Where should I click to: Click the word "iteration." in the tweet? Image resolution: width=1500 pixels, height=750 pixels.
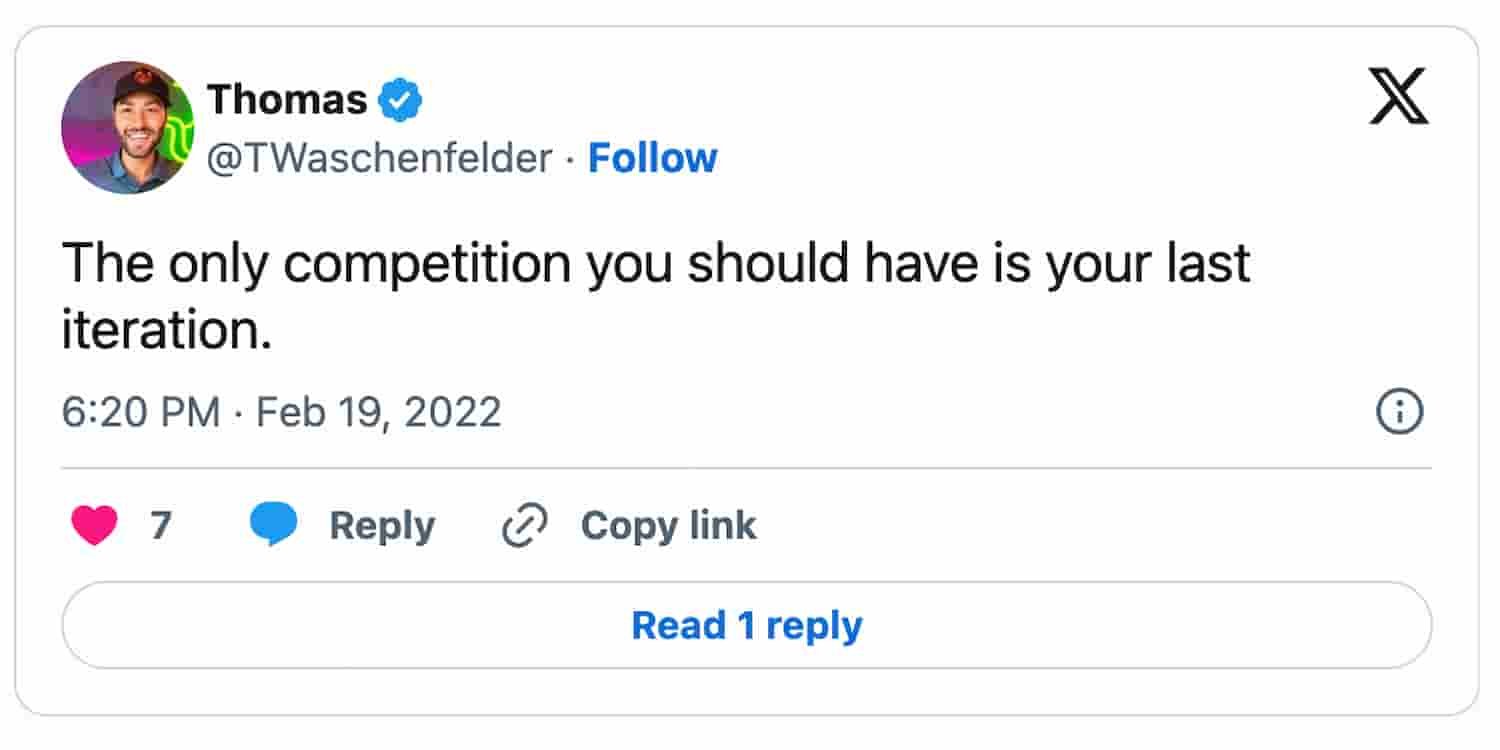click(x=167, y=329)
